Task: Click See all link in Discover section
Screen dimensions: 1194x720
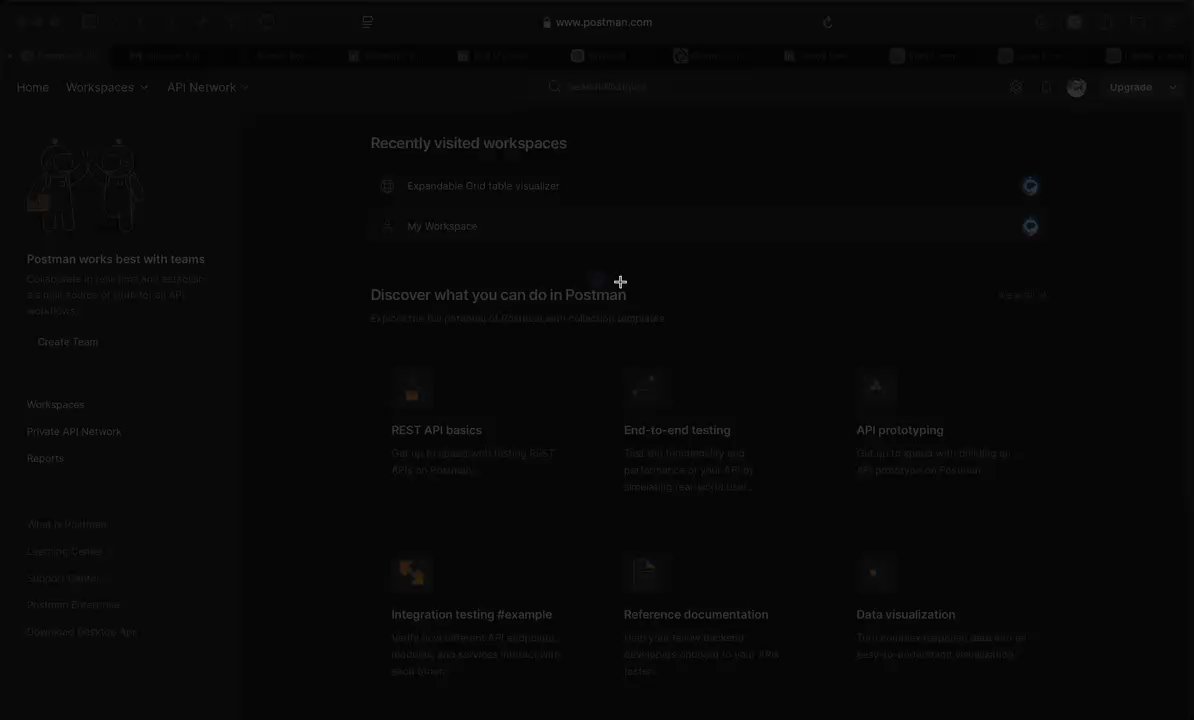Action: click(1022, 295)
